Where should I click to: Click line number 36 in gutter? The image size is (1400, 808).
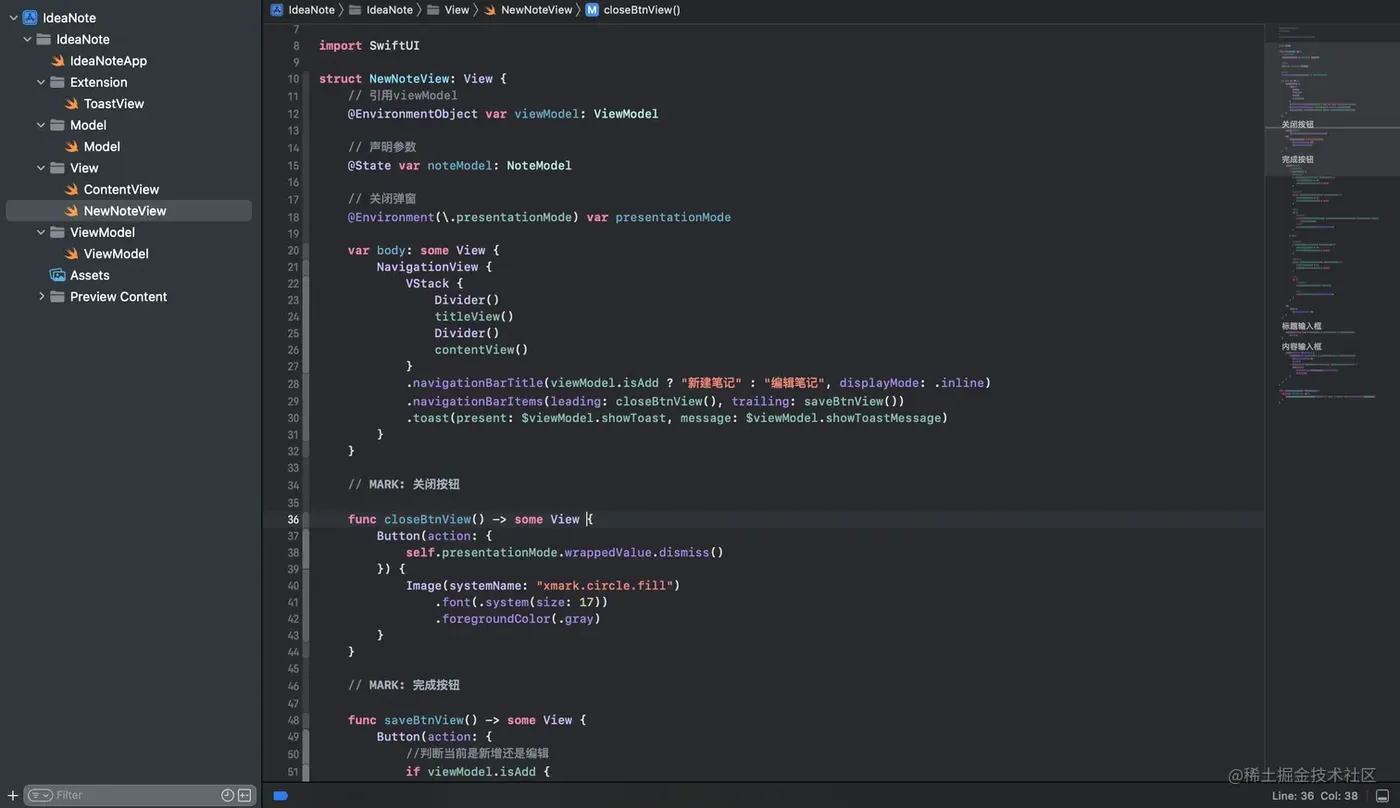293,520
